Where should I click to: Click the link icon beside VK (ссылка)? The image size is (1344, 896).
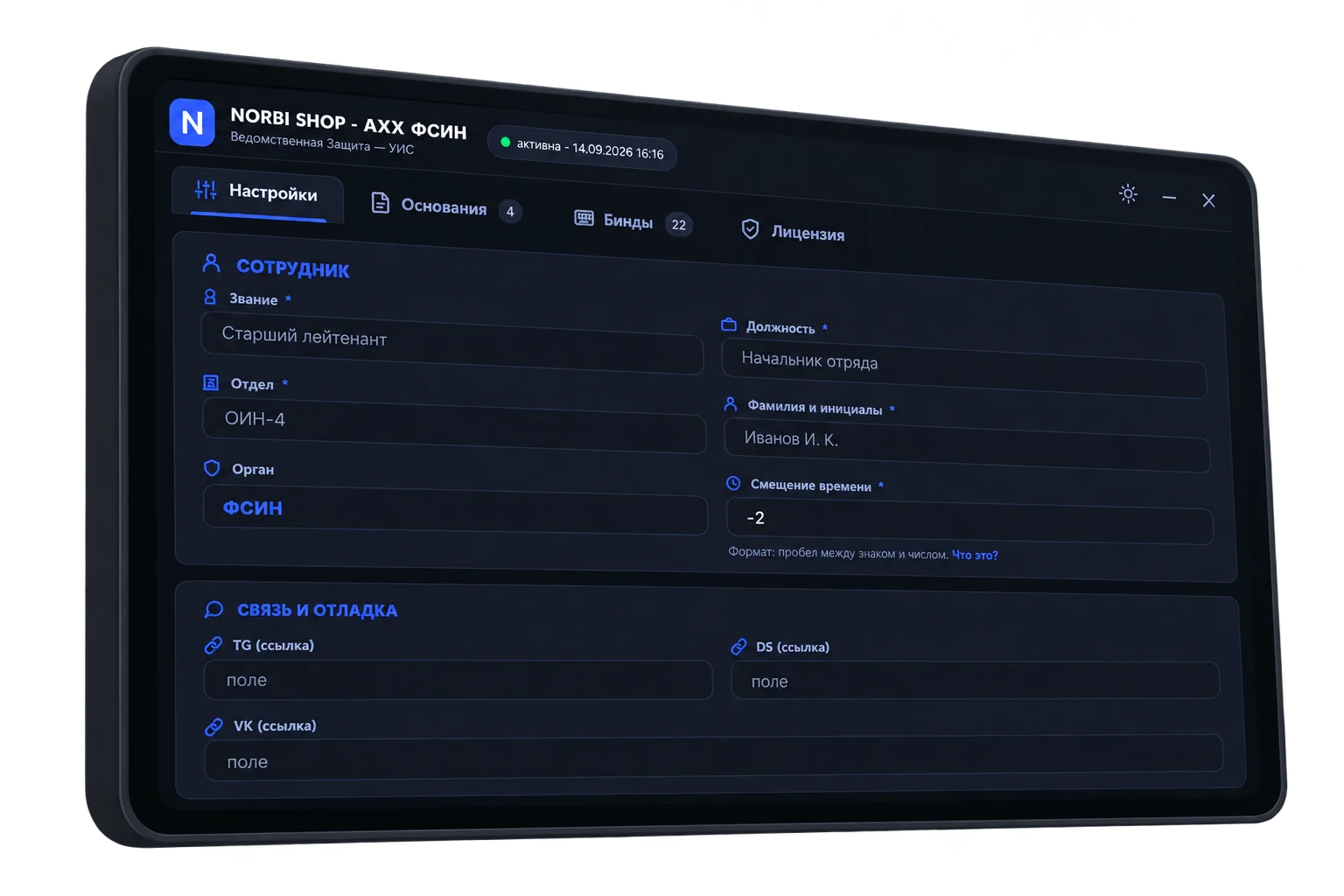[213, 726]
